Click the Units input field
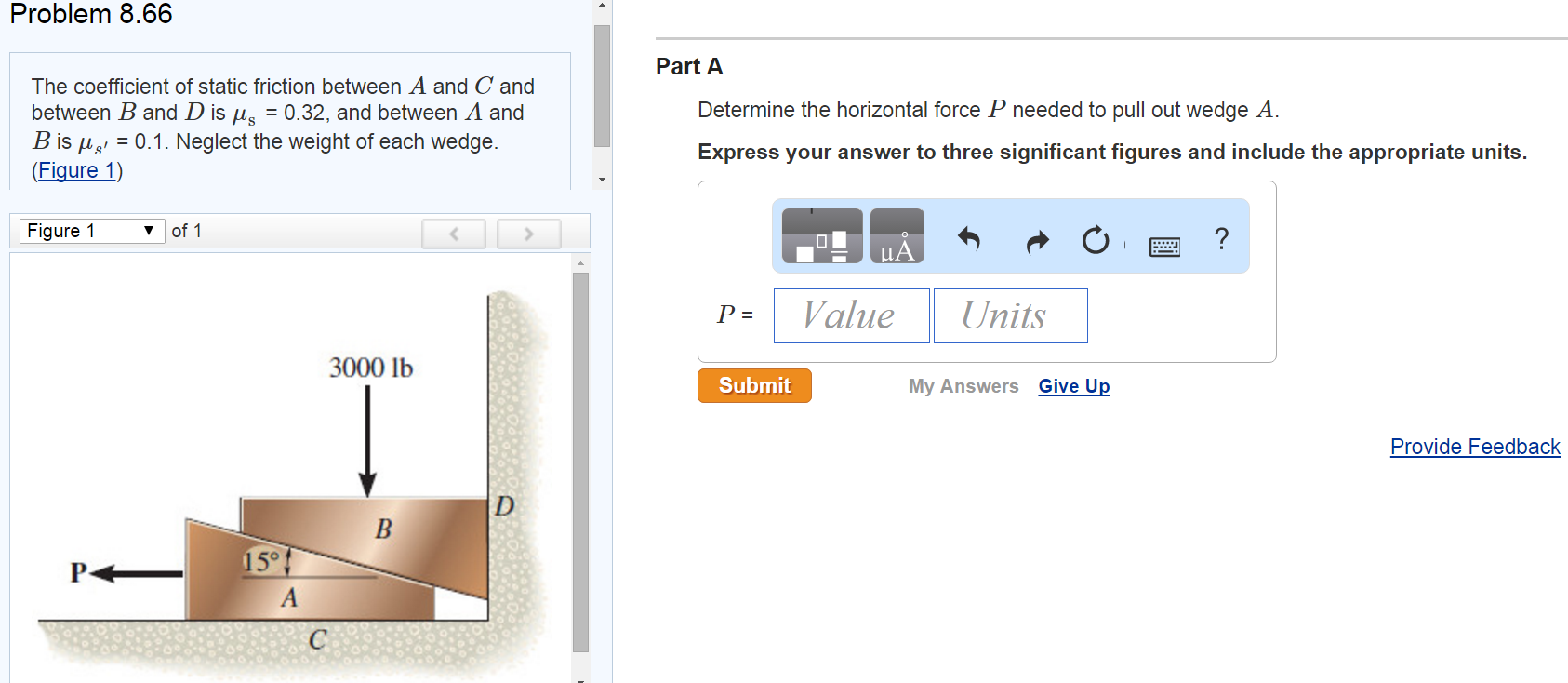 click(x=1011, y=315)
